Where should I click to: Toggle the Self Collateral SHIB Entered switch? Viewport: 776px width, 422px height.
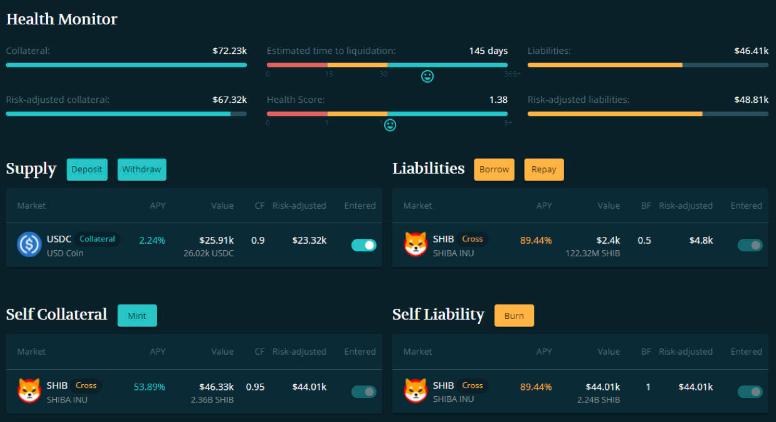(x=363, y=391)
